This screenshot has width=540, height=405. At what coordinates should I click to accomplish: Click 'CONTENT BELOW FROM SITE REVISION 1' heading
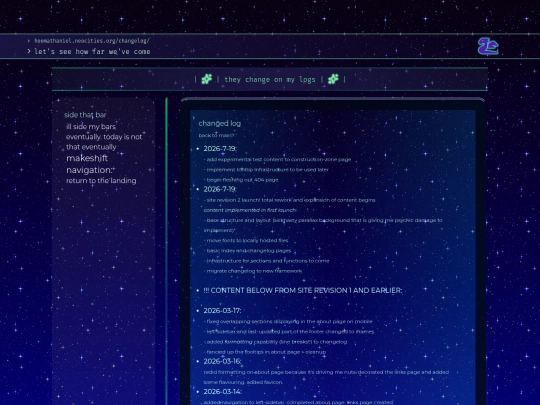[303, 290]
